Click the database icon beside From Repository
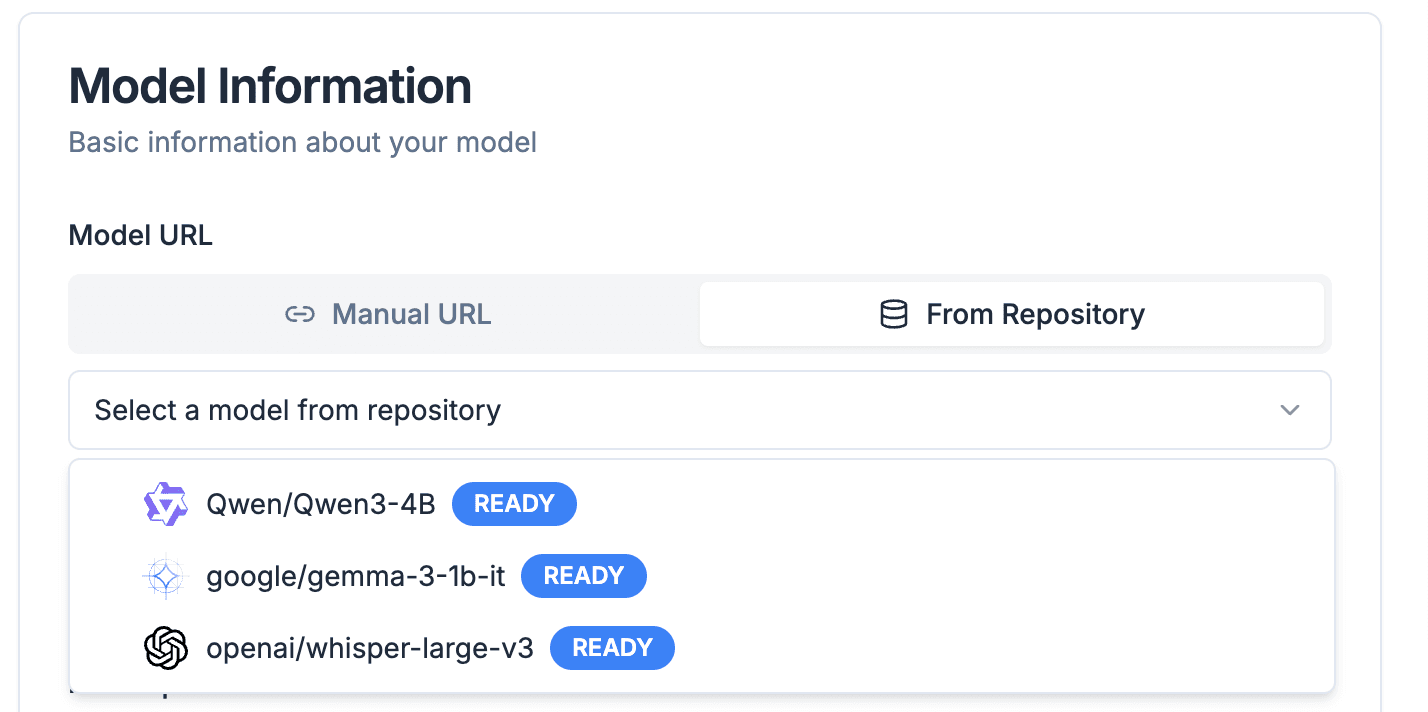Image resolution: width=1428 pixels, height=712 pixels. pyautogui.click(x=893, y=315)
